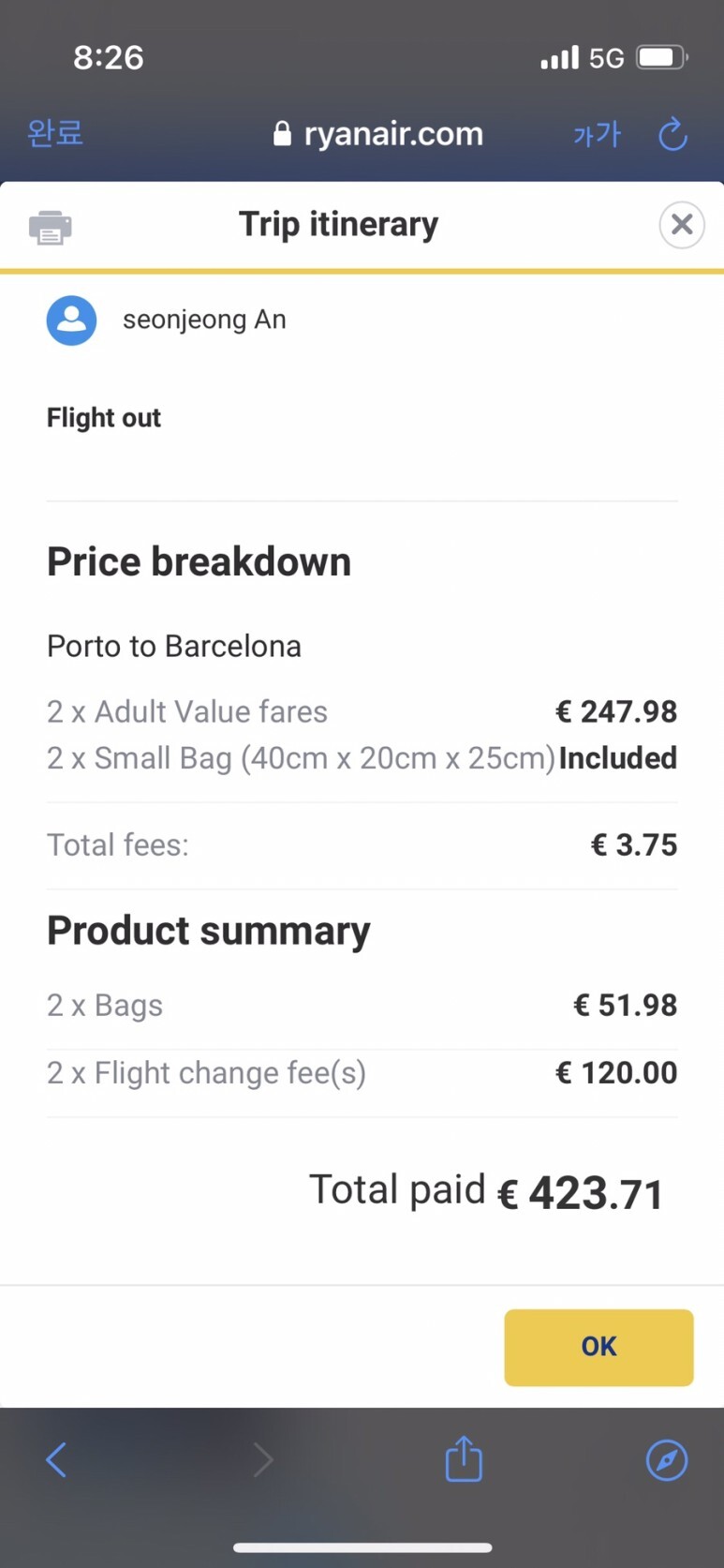Tap the Flight change fee(s) row

click(362, 1073)
